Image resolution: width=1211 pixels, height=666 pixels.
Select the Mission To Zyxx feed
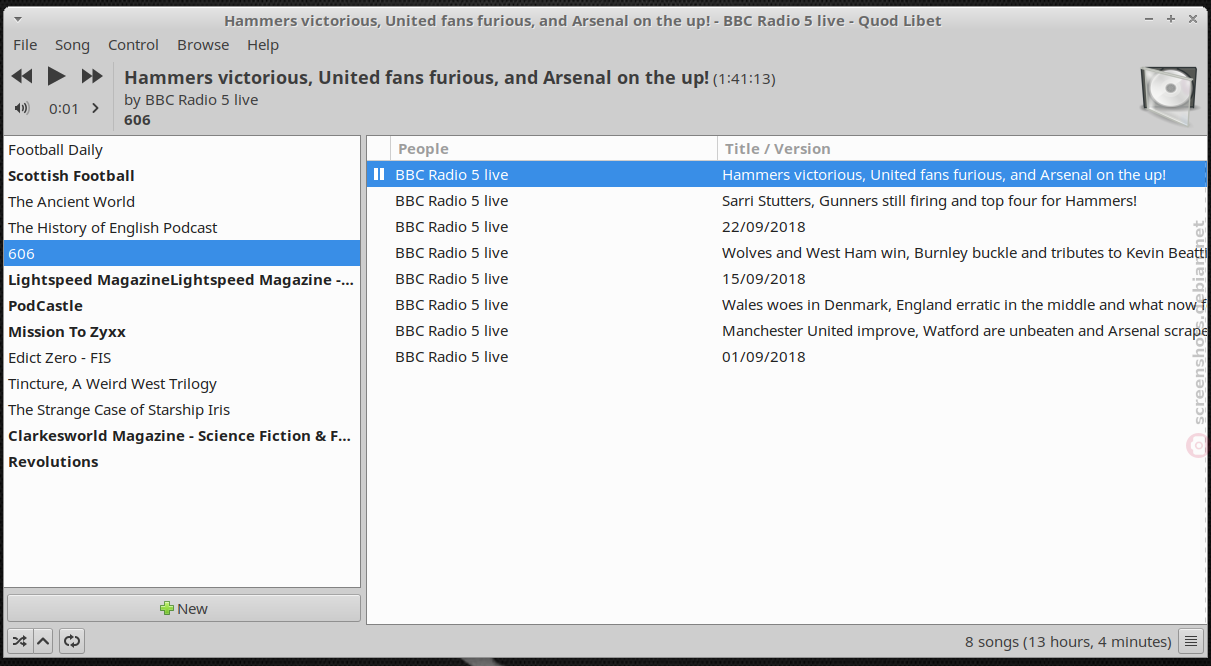182,332
